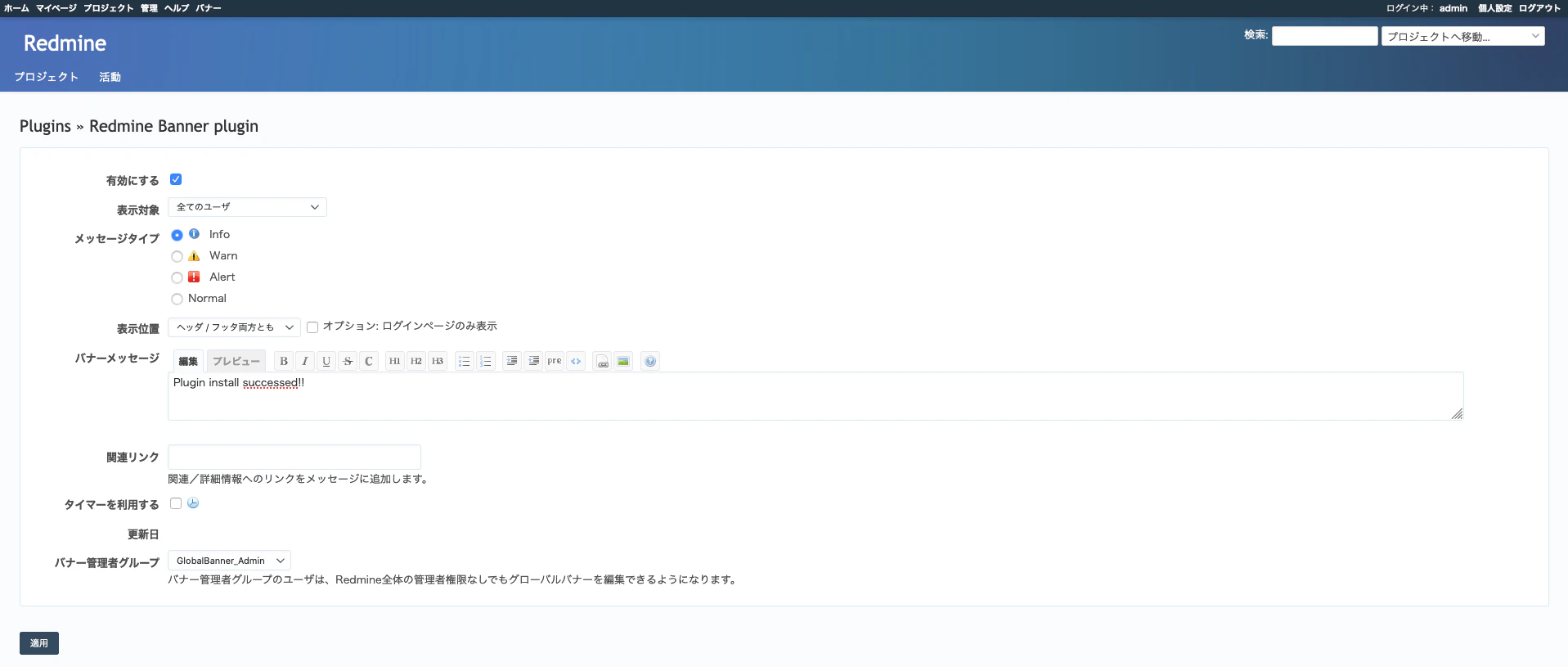Apply italic formatting in the editor toolbar

305,361
